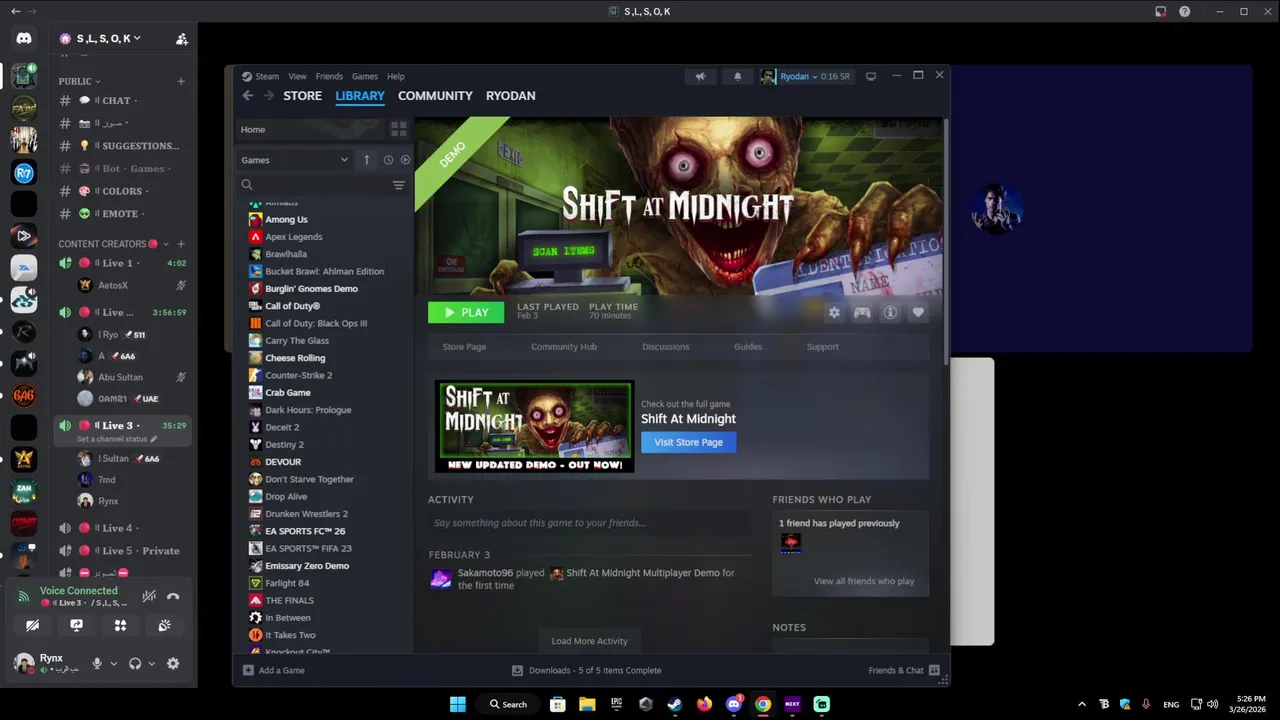The height and width of the screenshot is (720, 1280).
Task: Click Add a Game link
Action: [274, 670]
